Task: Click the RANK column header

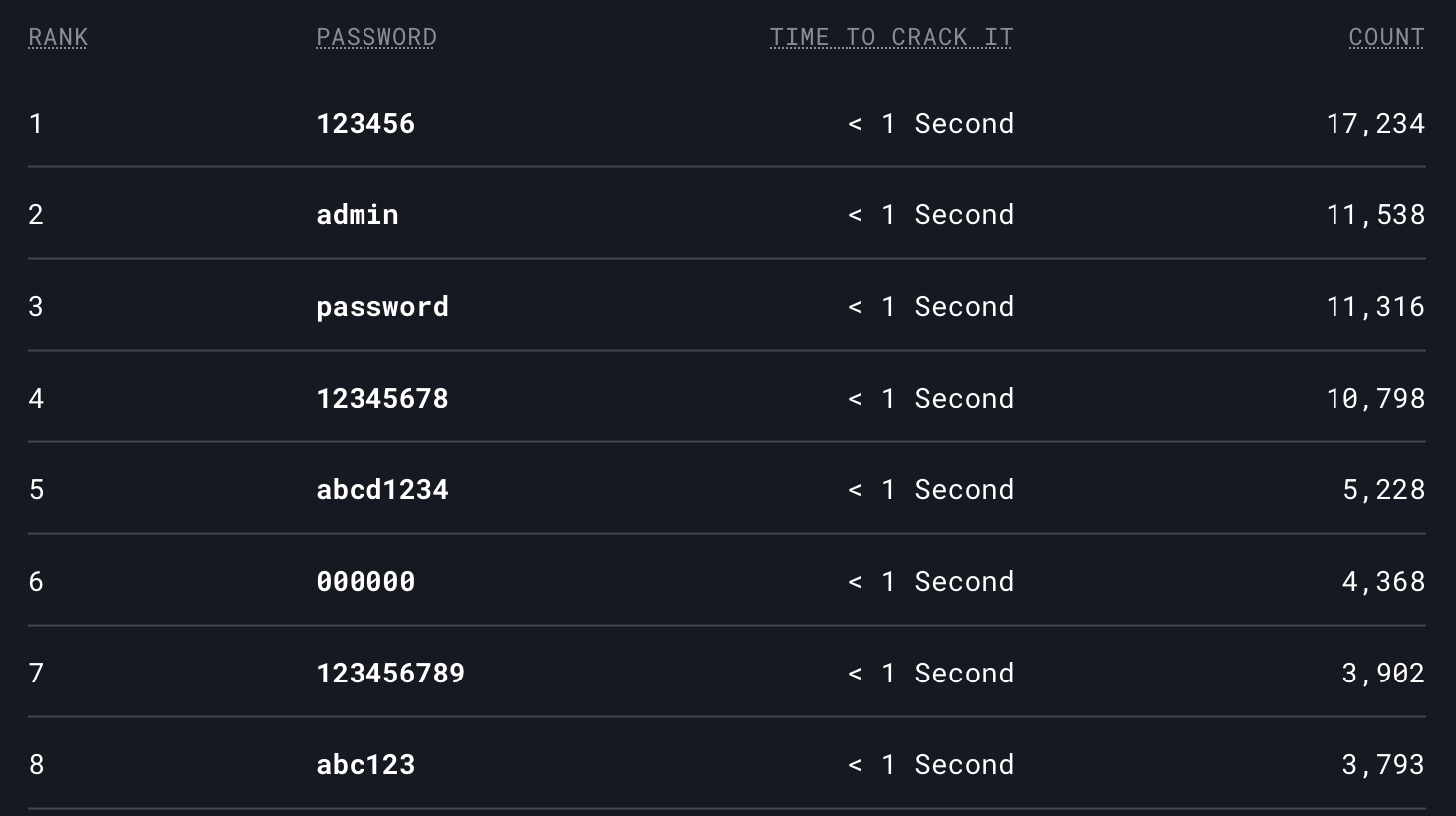Action: coord(58,37)
